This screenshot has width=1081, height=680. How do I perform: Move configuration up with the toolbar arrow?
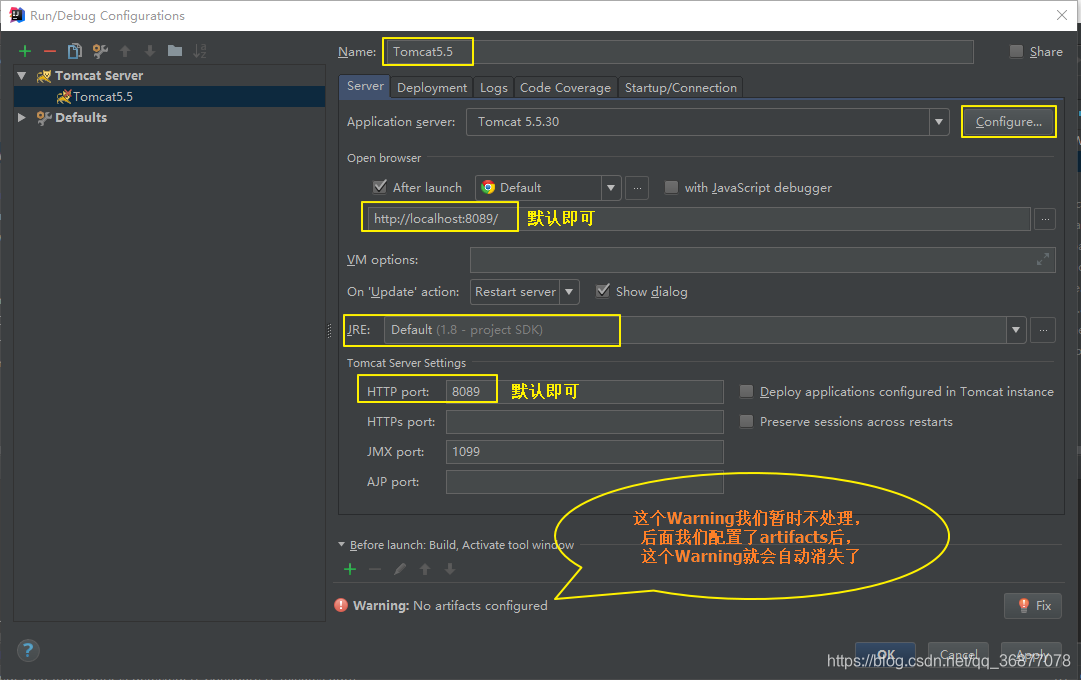125,51
